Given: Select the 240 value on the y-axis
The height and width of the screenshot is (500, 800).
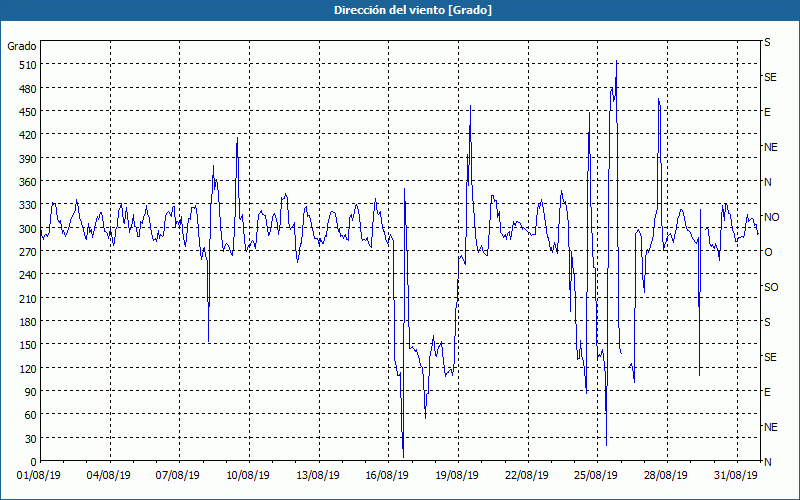Looking at the screenshot, I should 28,275.
